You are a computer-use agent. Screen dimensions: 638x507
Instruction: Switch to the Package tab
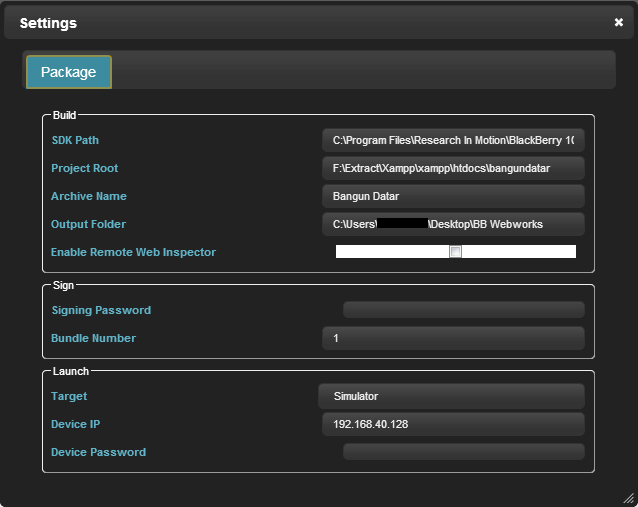tap(69, 72)
